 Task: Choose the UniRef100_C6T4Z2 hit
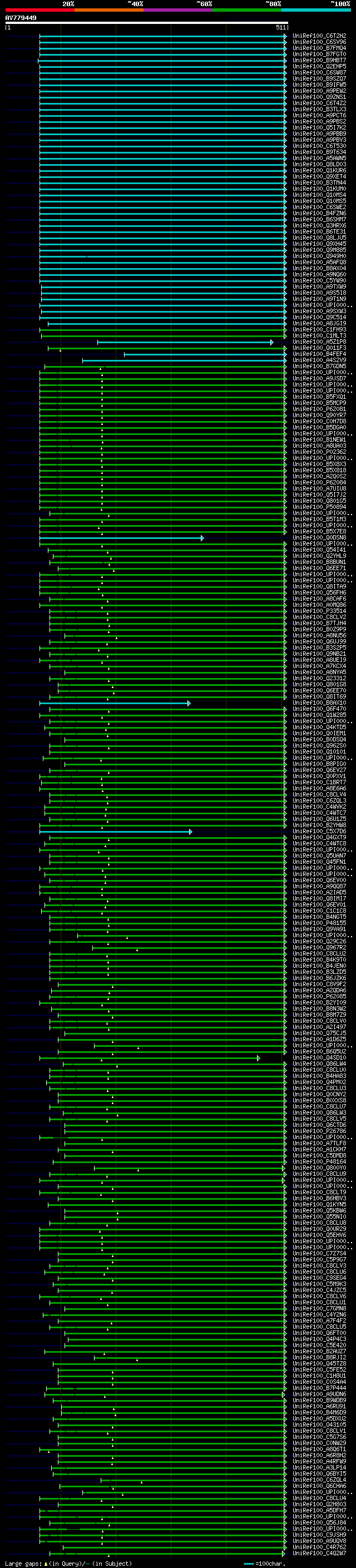coord(319,103)
